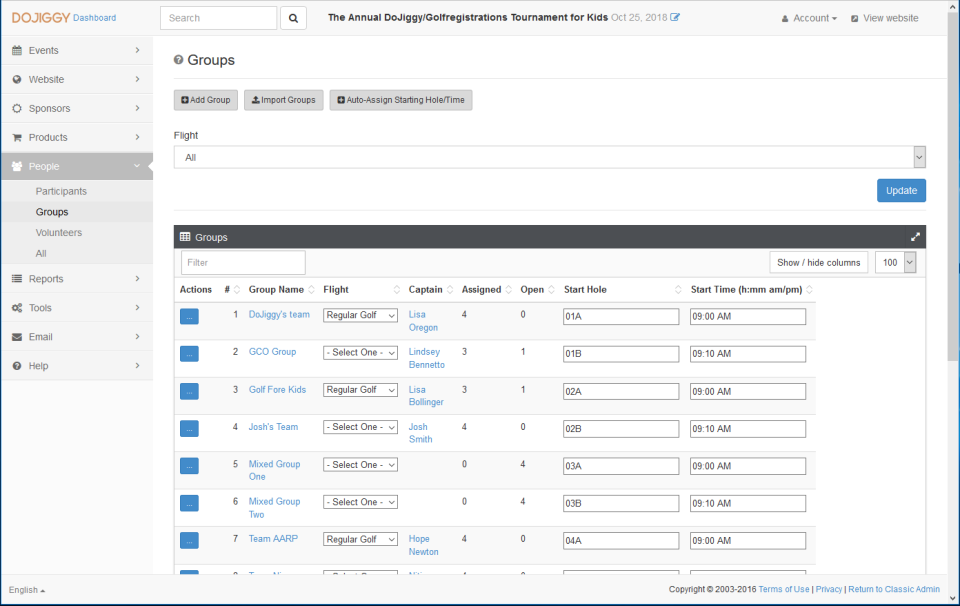The width and height of the screenshot is (960, 606).
Task: Click the table Filter text field
Action: pyautogui.click(x=243, y=262)
